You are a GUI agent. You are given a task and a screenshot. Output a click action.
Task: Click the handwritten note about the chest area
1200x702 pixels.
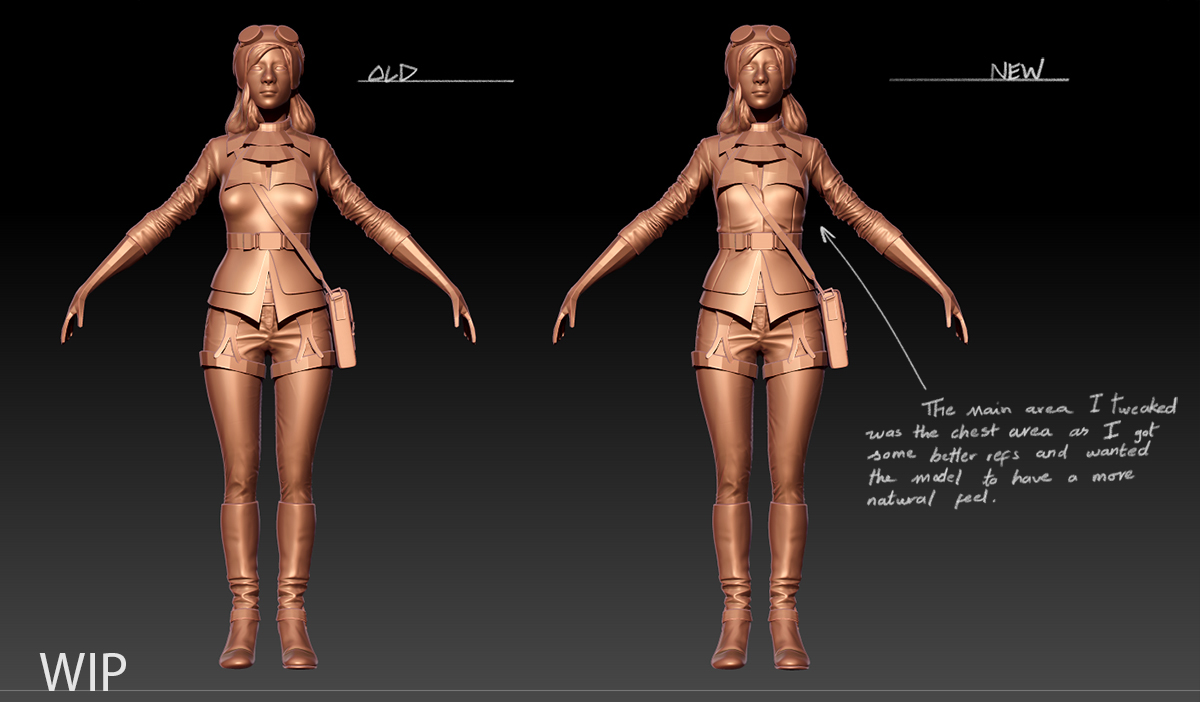[1022, 452]
